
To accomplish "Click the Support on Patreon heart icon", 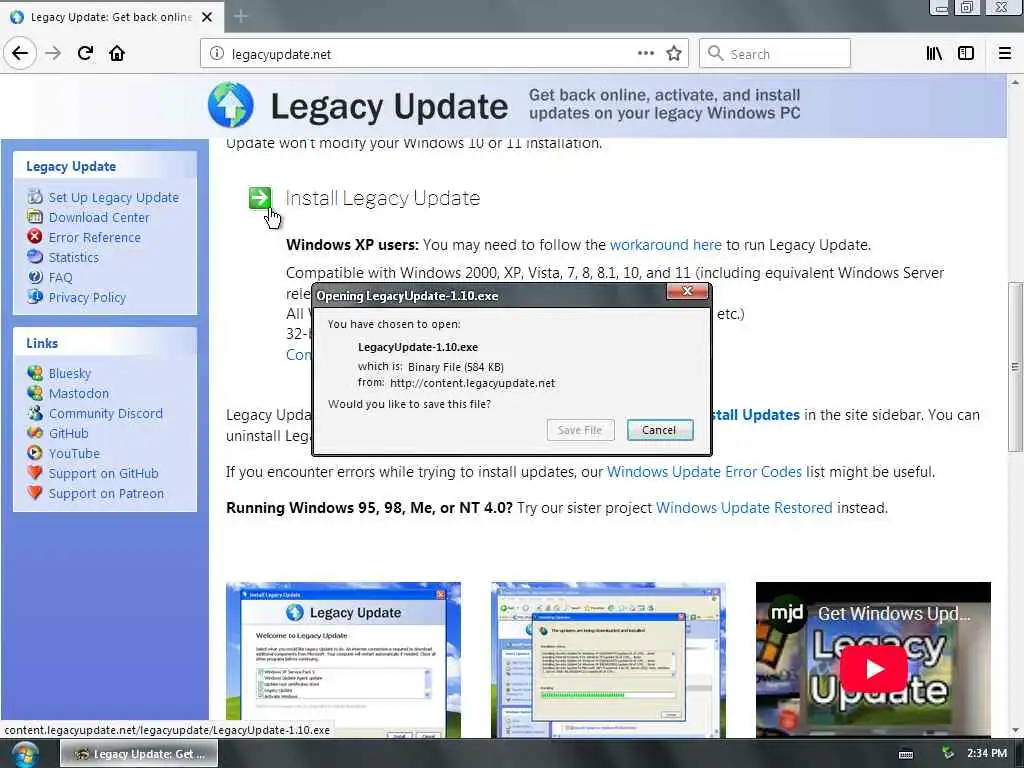I will click(35, 492).
